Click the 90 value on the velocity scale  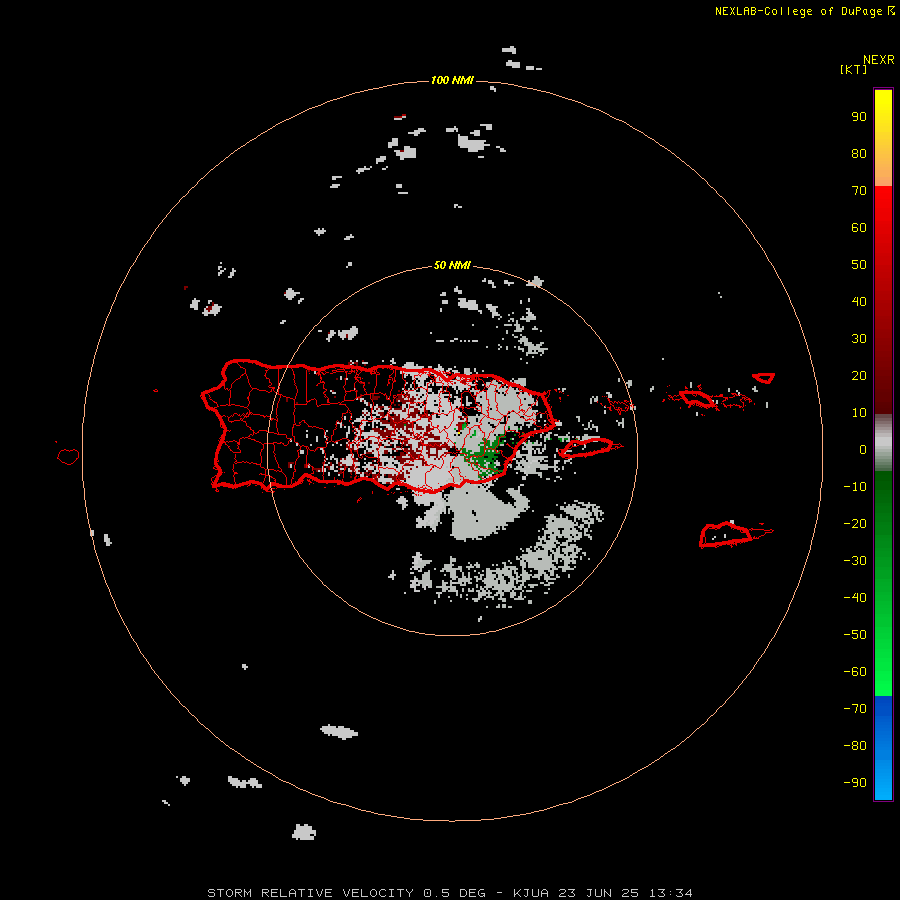tap(859, 117)
